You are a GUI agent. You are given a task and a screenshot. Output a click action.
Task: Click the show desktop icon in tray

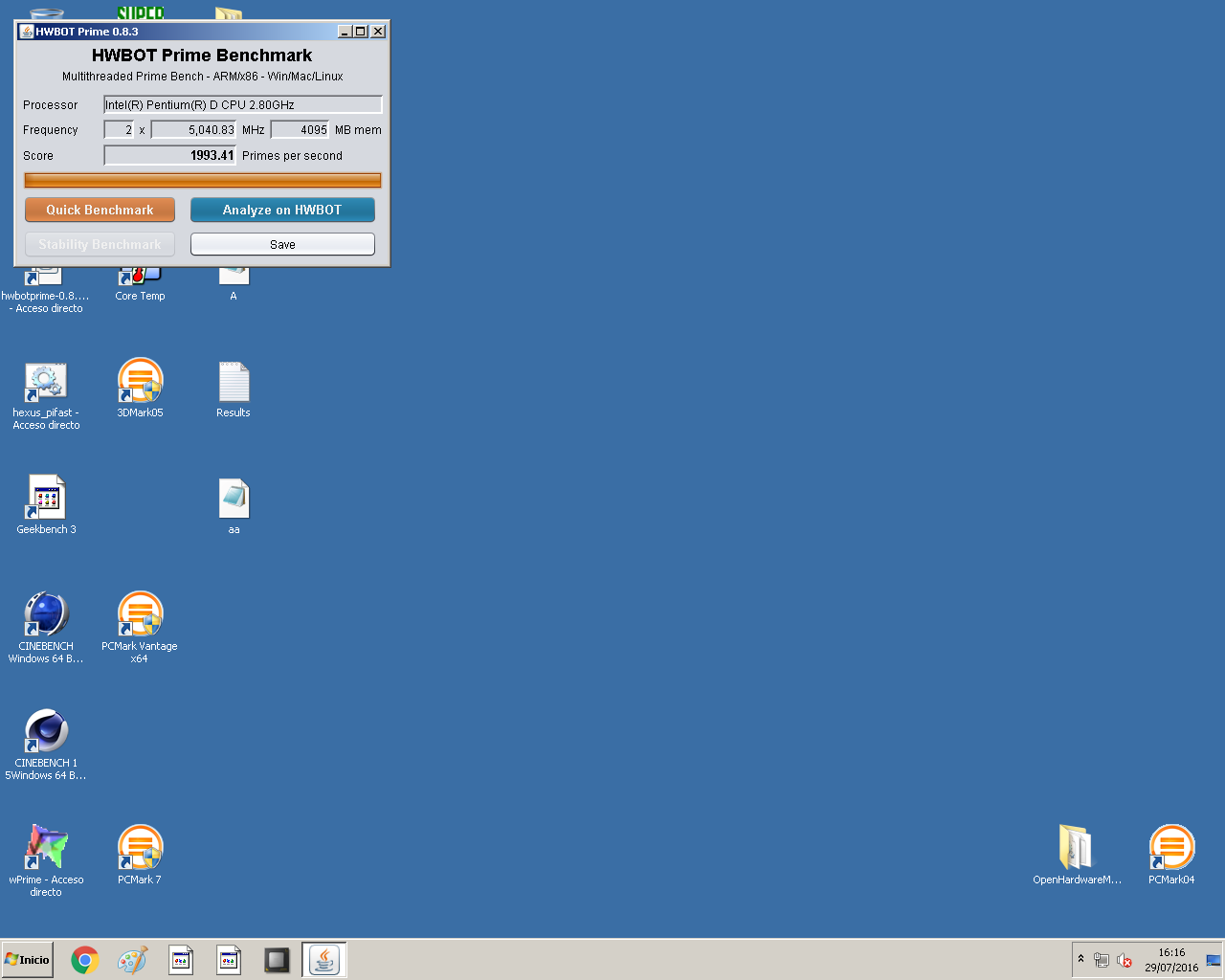1214,960
